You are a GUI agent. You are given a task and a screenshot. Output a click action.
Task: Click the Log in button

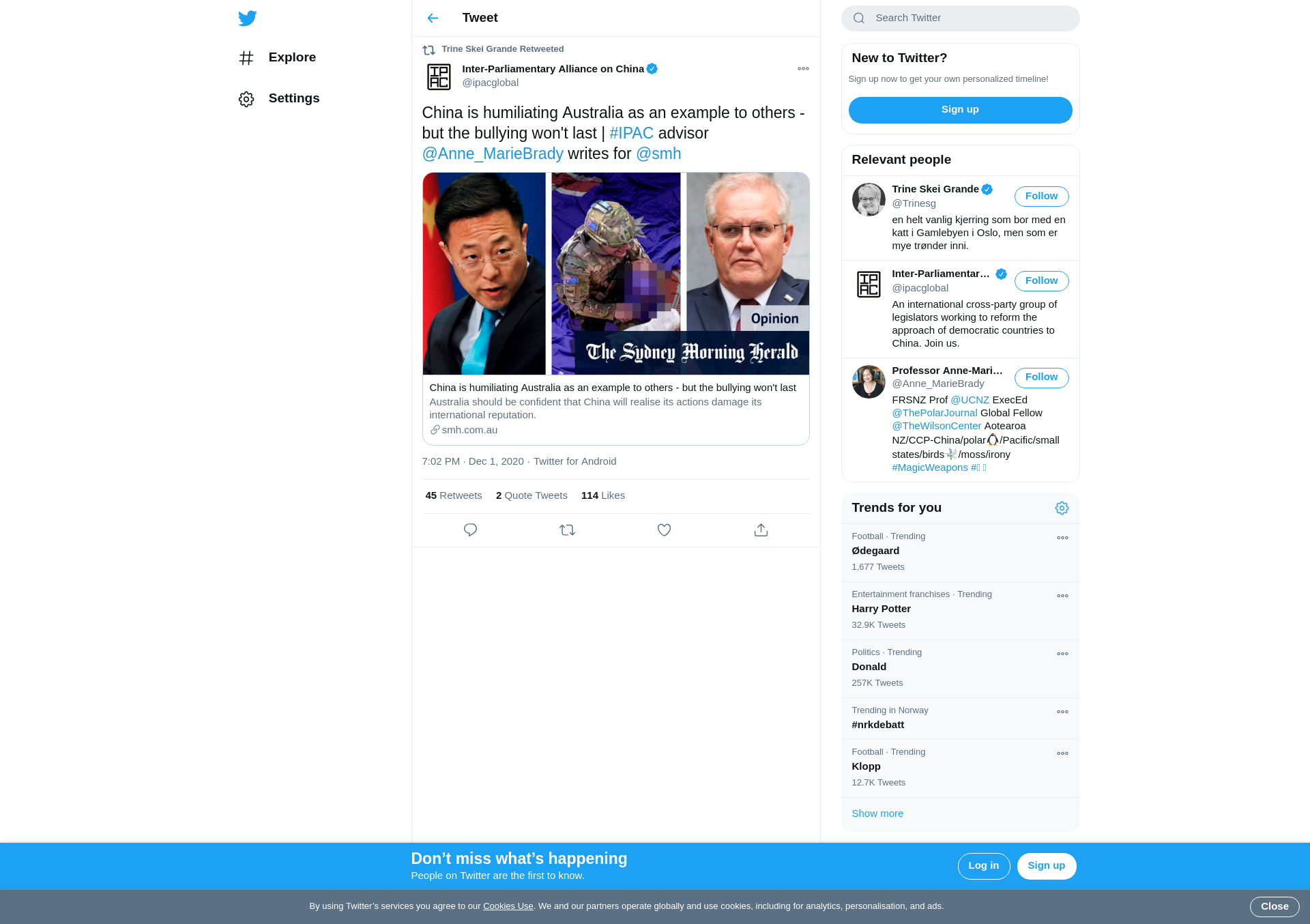pos(983,866)
